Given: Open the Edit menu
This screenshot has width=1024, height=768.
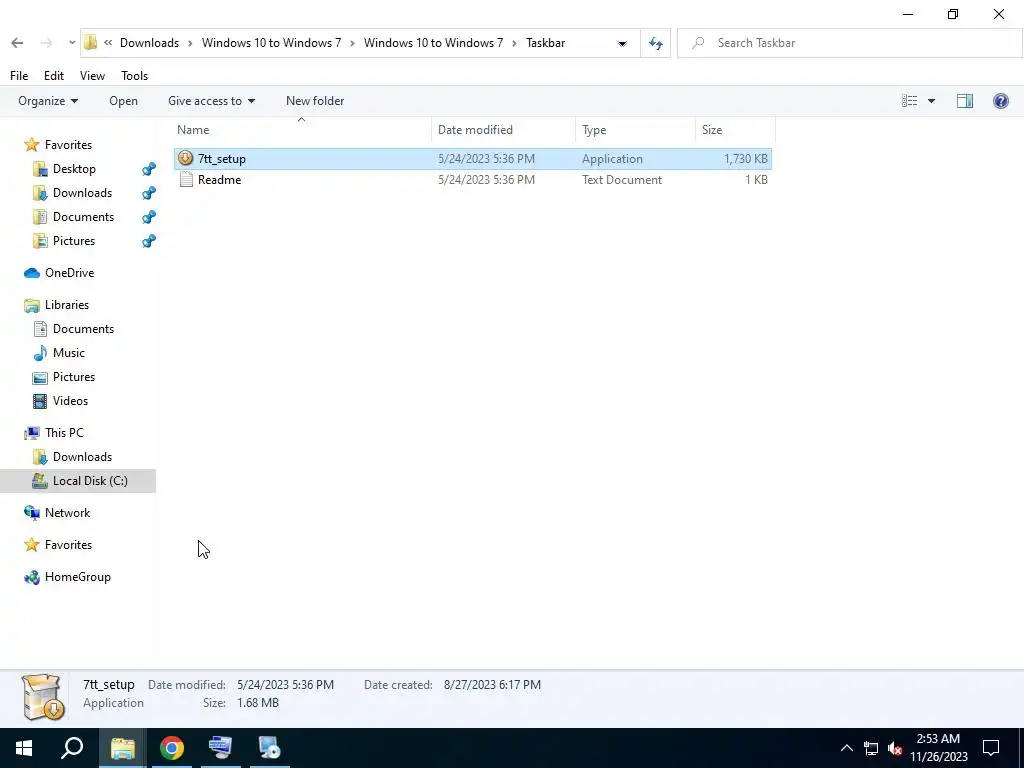Looking at the screenshot, I should 54,76.
